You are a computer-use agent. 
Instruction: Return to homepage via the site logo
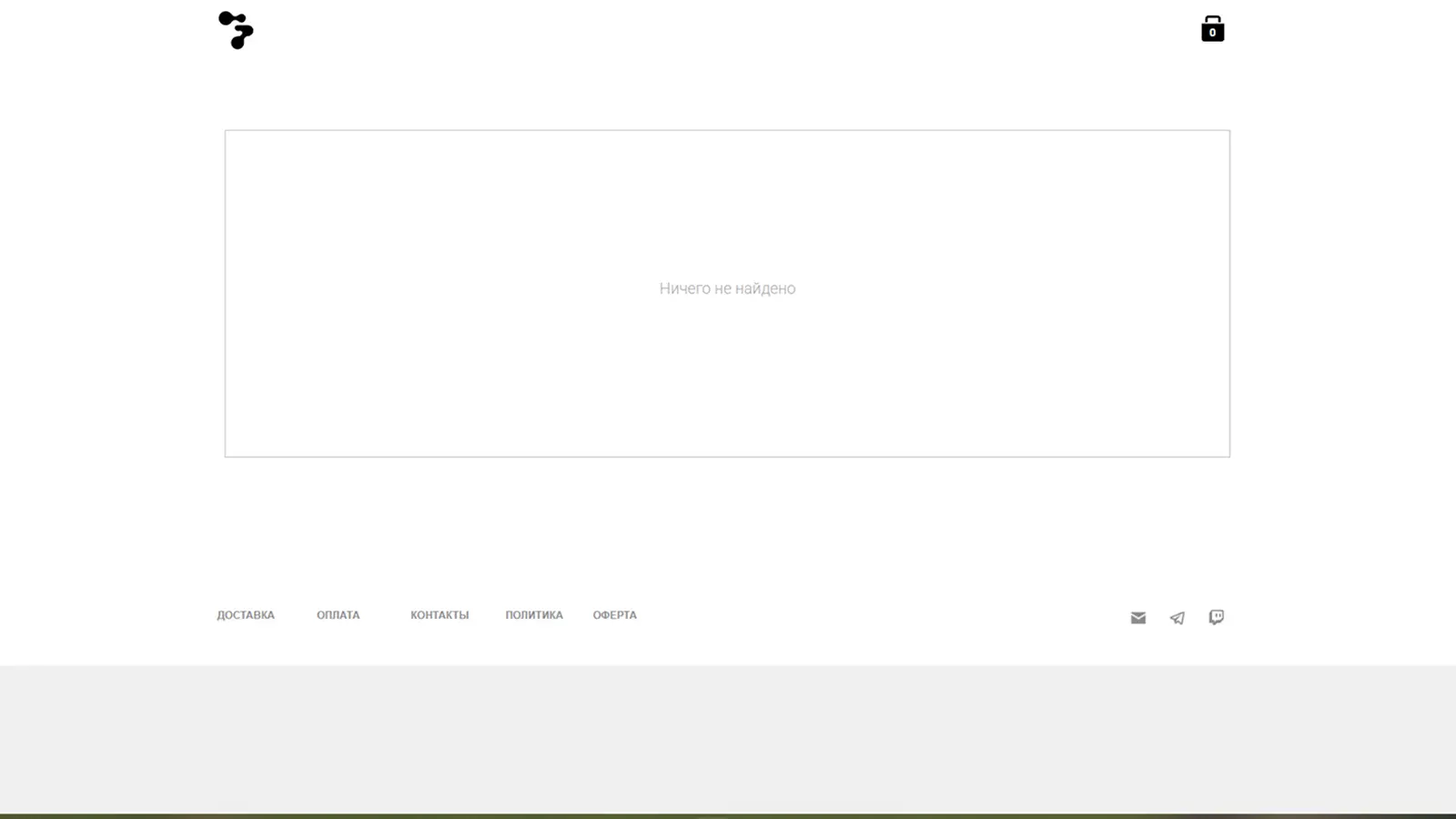pyautogui.click(x=236, y=30)
